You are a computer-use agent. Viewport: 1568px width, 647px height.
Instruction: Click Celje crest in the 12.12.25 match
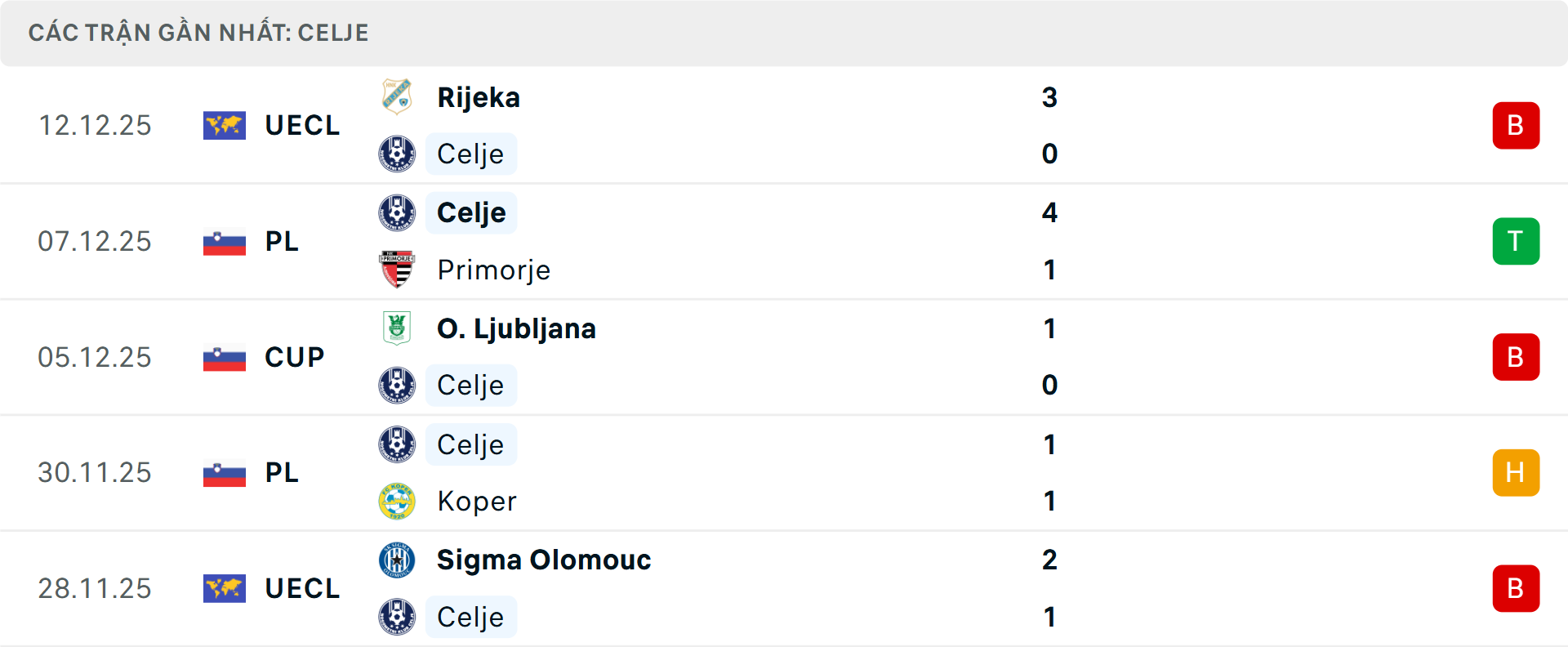(x=397, y=154)
